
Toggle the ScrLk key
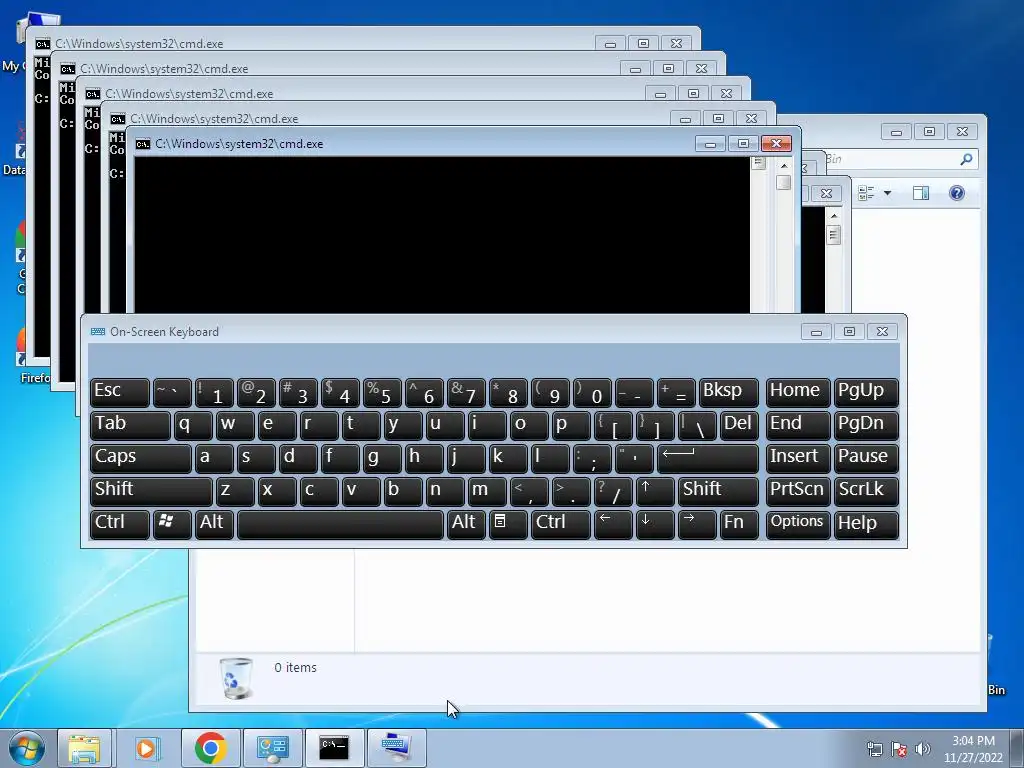click(866, 492)
